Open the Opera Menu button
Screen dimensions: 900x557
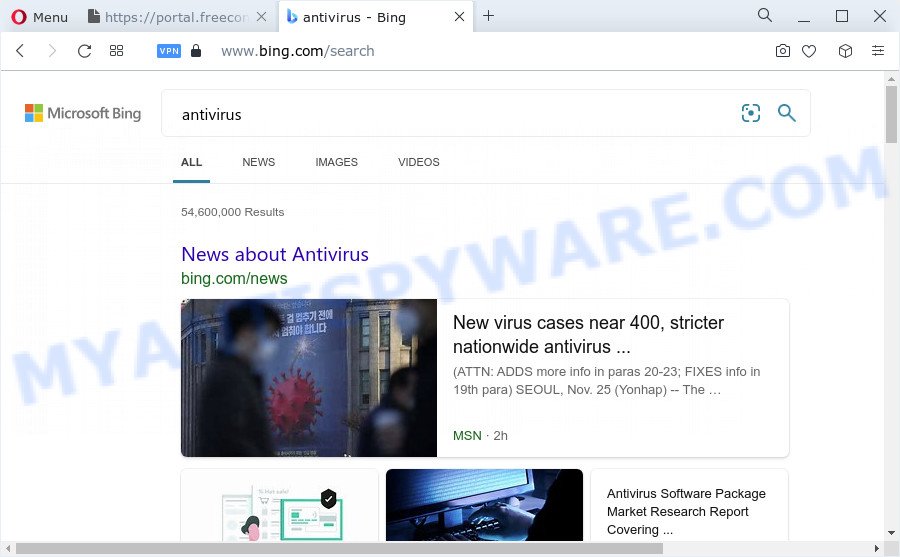[x=39, y=17]
